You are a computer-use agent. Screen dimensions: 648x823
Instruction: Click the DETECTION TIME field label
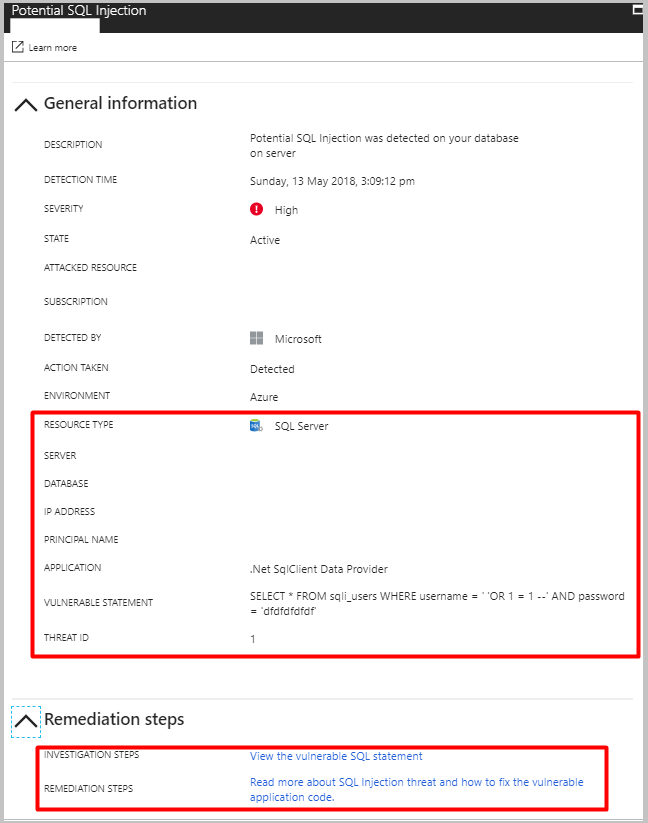[x=80, y=180]
